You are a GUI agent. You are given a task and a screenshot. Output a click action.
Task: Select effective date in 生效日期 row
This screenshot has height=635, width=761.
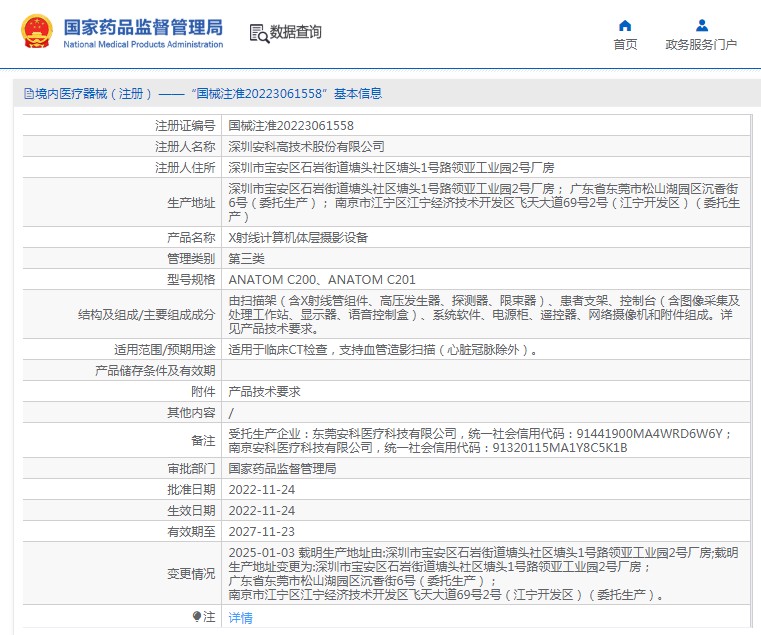(262, 511)
